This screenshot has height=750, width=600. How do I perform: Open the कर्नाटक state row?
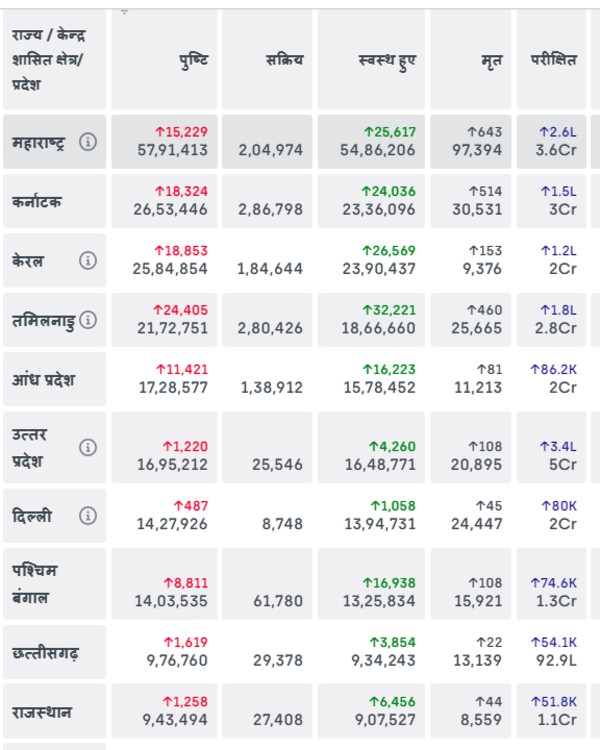(x=38, y=201)
